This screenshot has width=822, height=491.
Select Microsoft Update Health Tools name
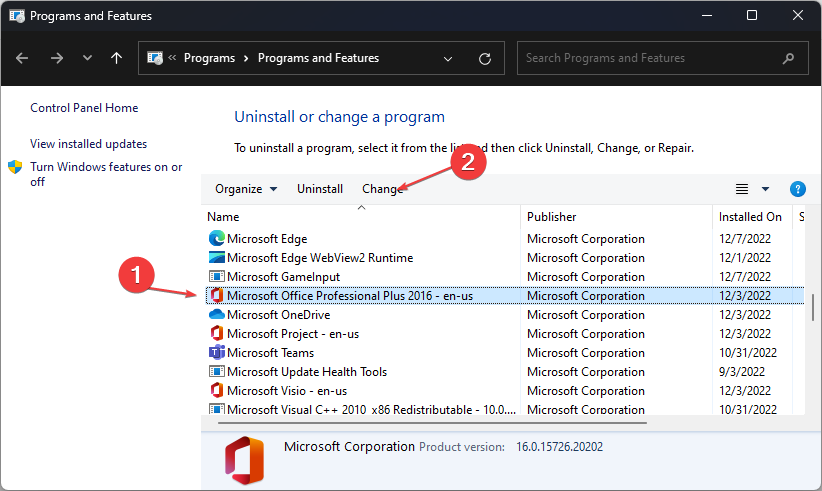point(307,372)
